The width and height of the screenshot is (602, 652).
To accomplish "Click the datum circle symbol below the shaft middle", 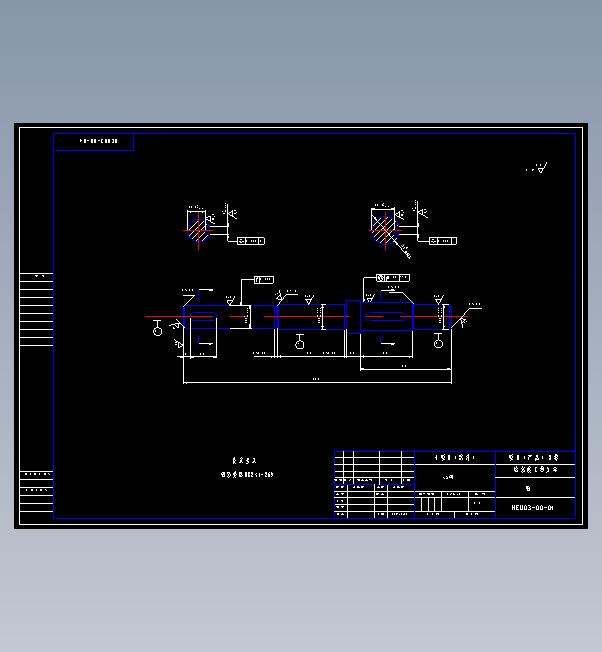I will 299,341.
